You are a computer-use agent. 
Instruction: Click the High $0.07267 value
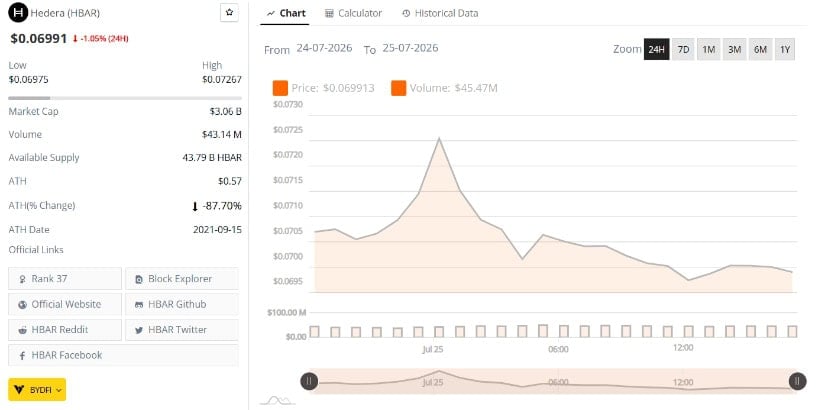pyautogui.click(x=222, y=79)
